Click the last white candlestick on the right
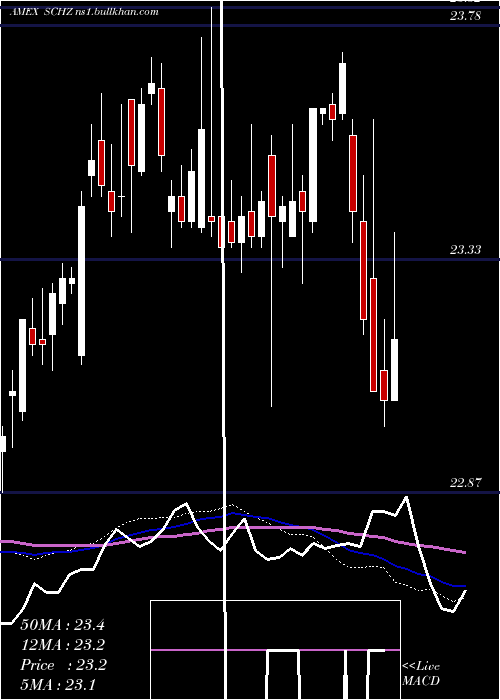 pyautogui.click(x=394, y=370)
